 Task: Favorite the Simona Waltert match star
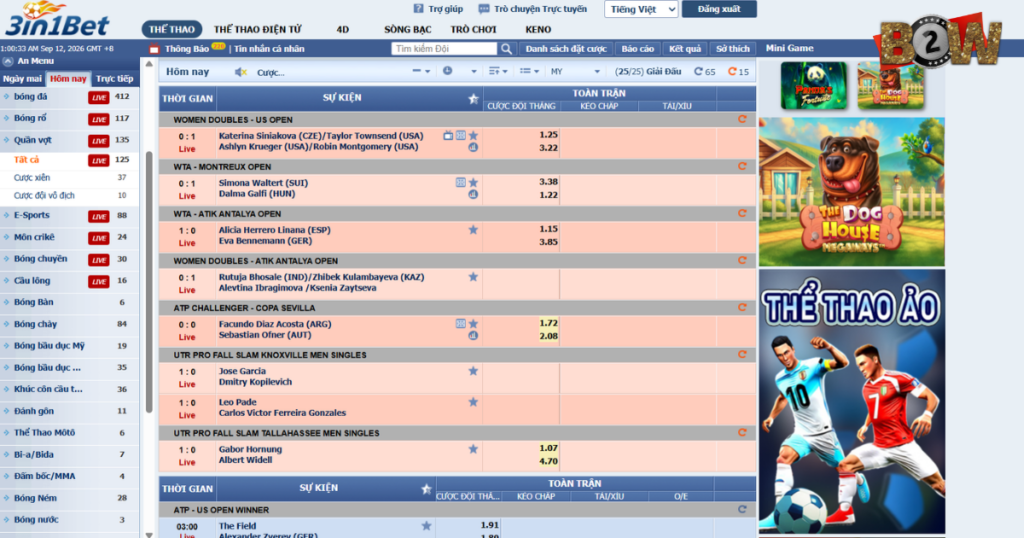pyautogui.click(x=473, y=183)
